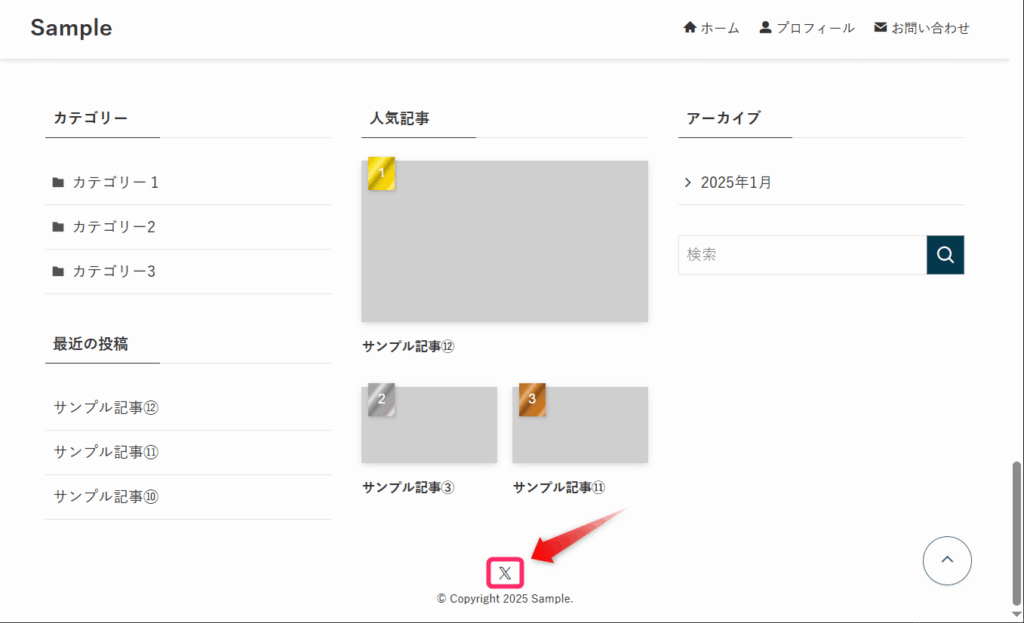1024x623 pixels.
Task: Click the gold rank 1 badge
Action: pyautogui.click(x=381, y=174)
